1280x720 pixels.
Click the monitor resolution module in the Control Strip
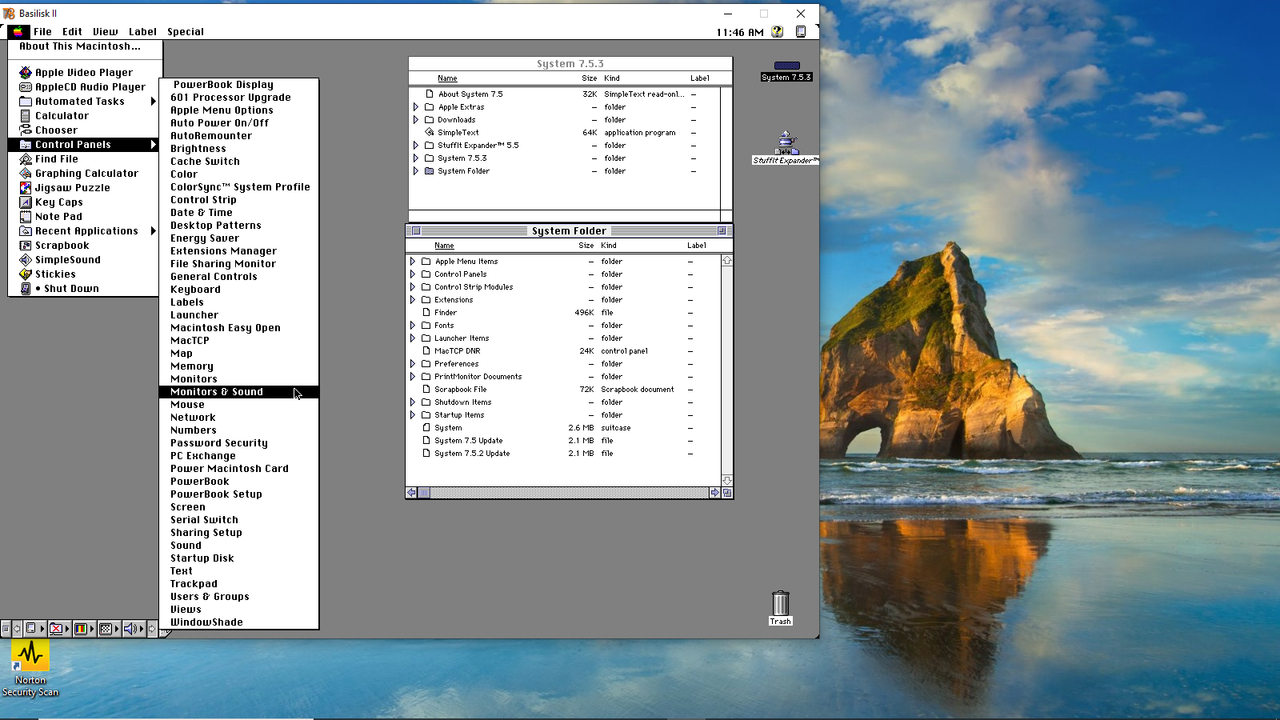109,628
